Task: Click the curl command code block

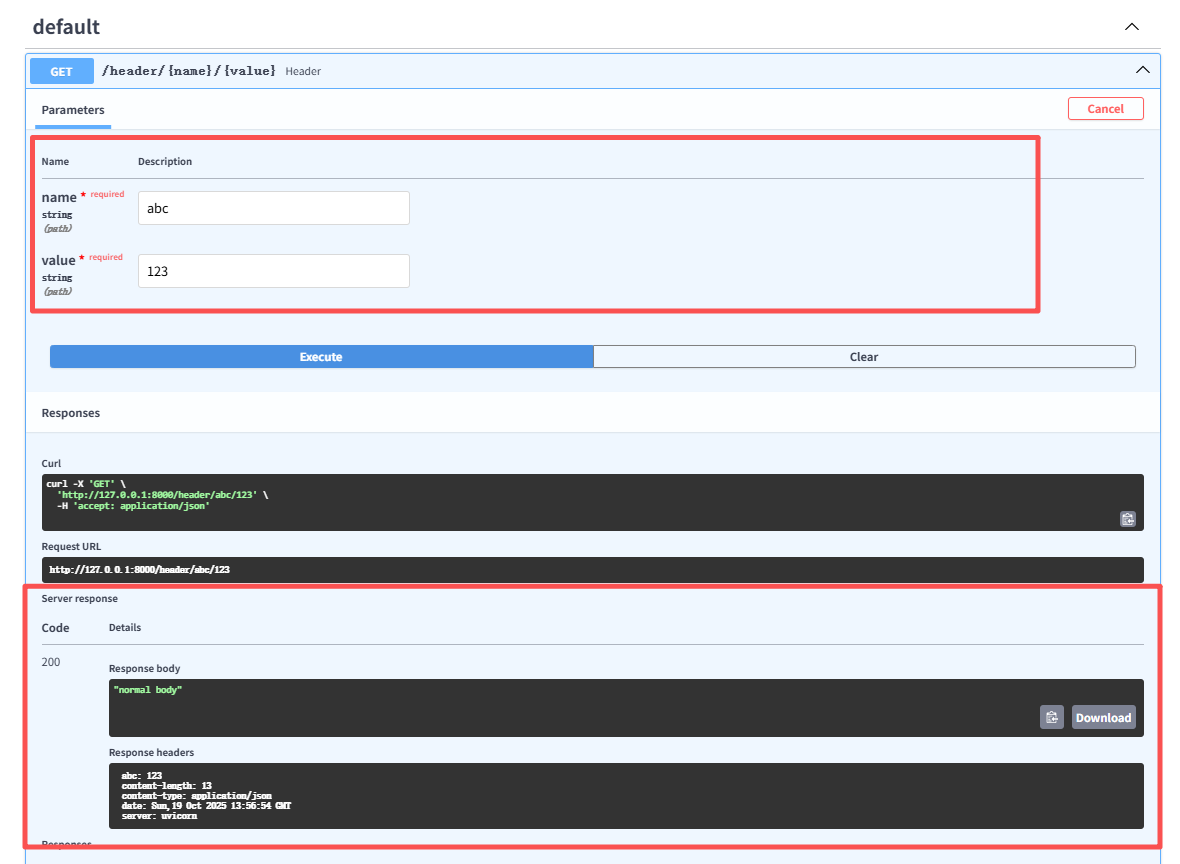Action: pos(592,502)
